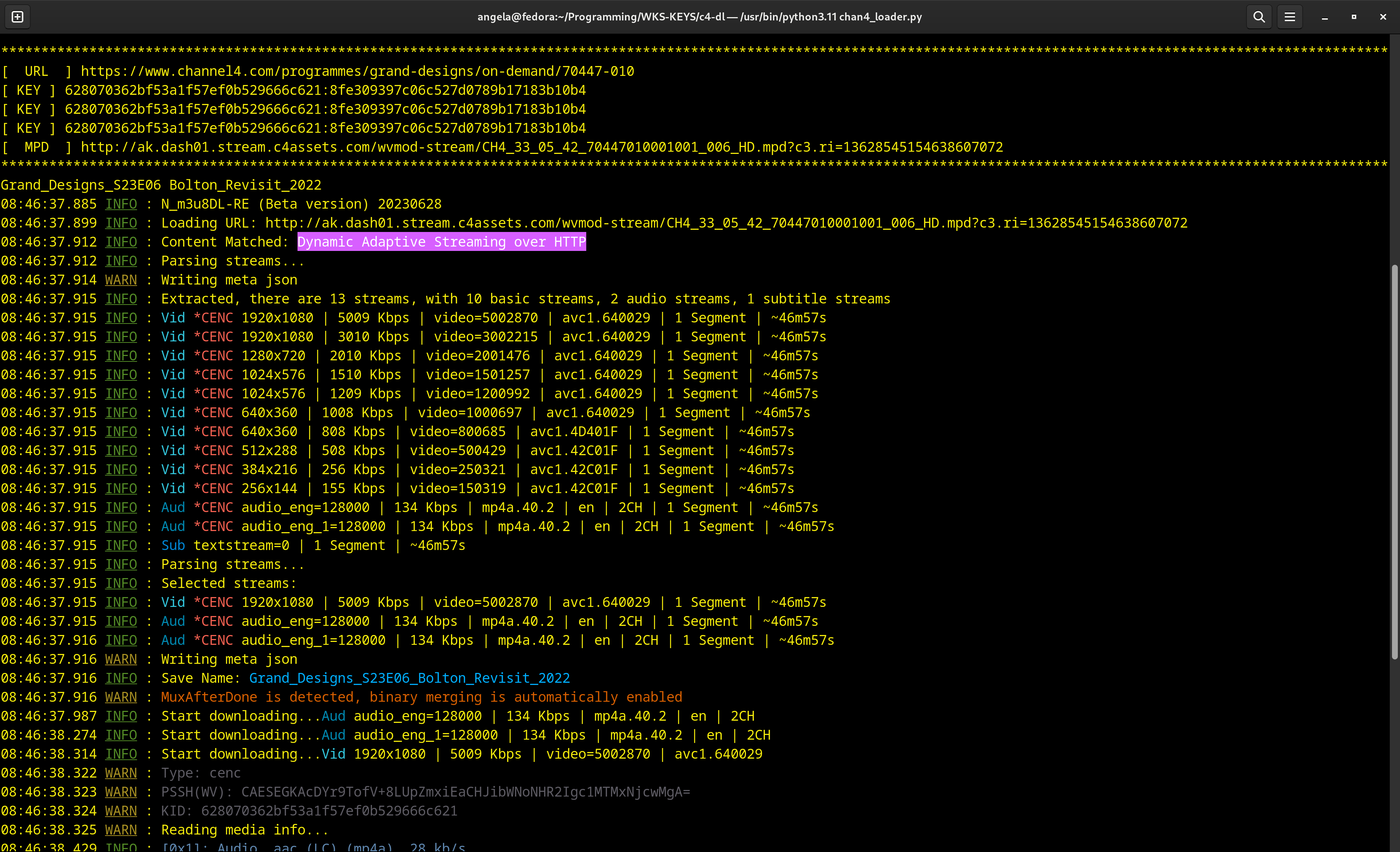Click the N_m3u8DL-RE Beta version text
This screenshot has width=1400, height=852.
pos(301,204)
